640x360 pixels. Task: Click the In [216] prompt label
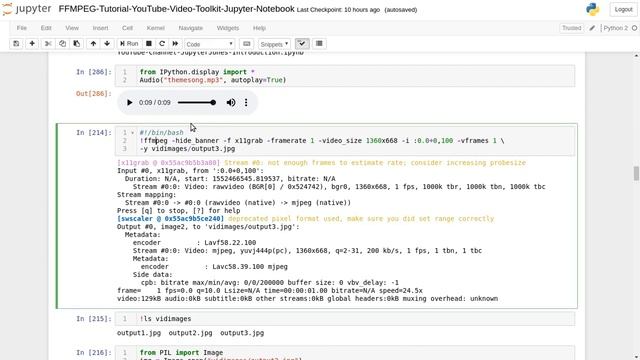pyautogui.click(x=94, y=353)
